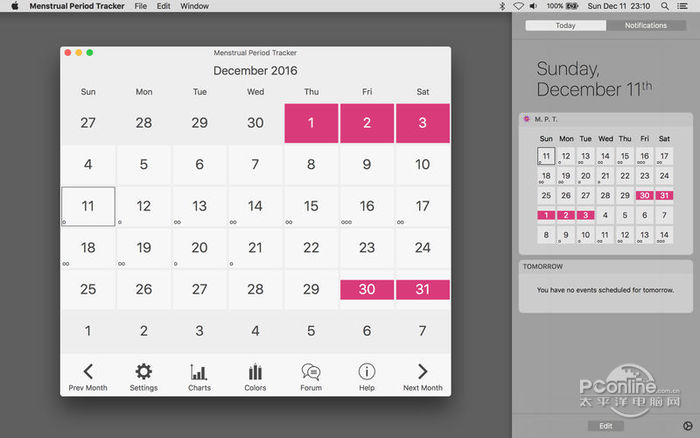This screenshot has height=438, width=700.
Task: Select day 29 in M.P.T. widget
Action: [x=625, y=196]
